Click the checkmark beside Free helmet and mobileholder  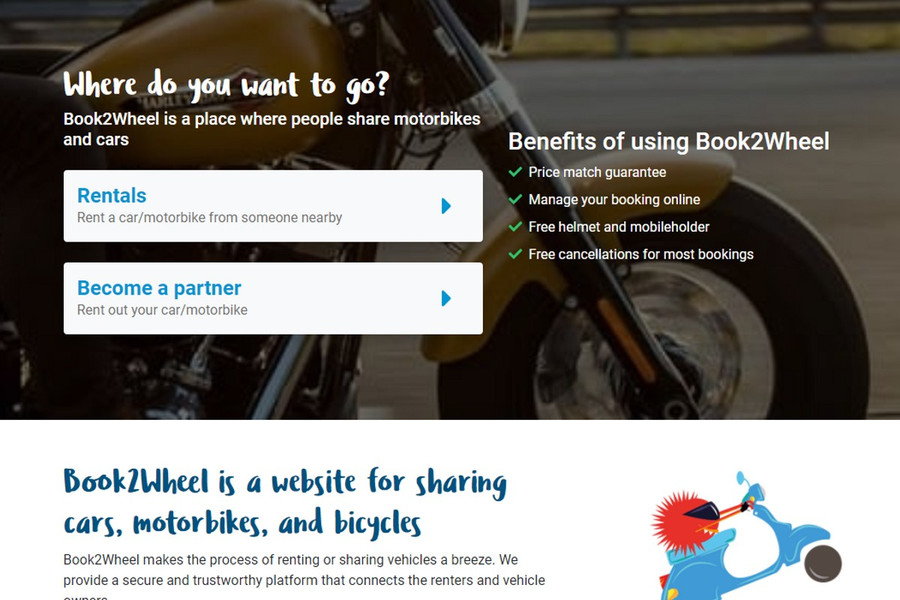515,227
